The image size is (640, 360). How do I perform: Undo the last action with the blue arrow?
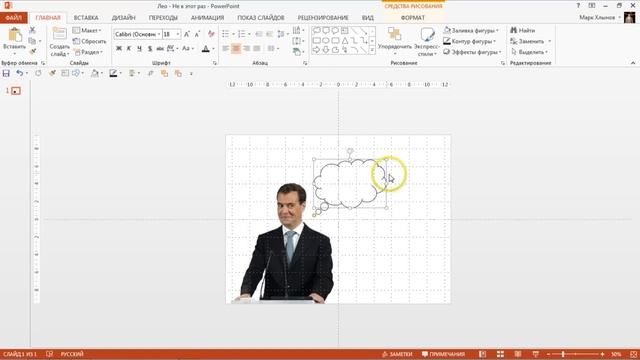pos(20,73)
